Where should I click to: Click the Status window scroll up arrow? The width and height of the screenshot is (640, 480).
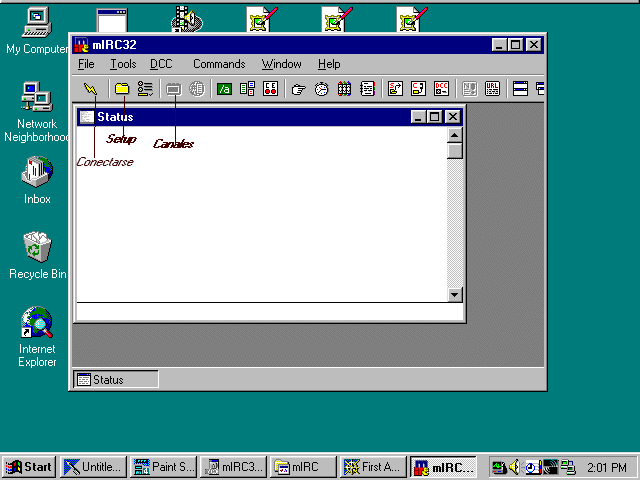point(455,135)
